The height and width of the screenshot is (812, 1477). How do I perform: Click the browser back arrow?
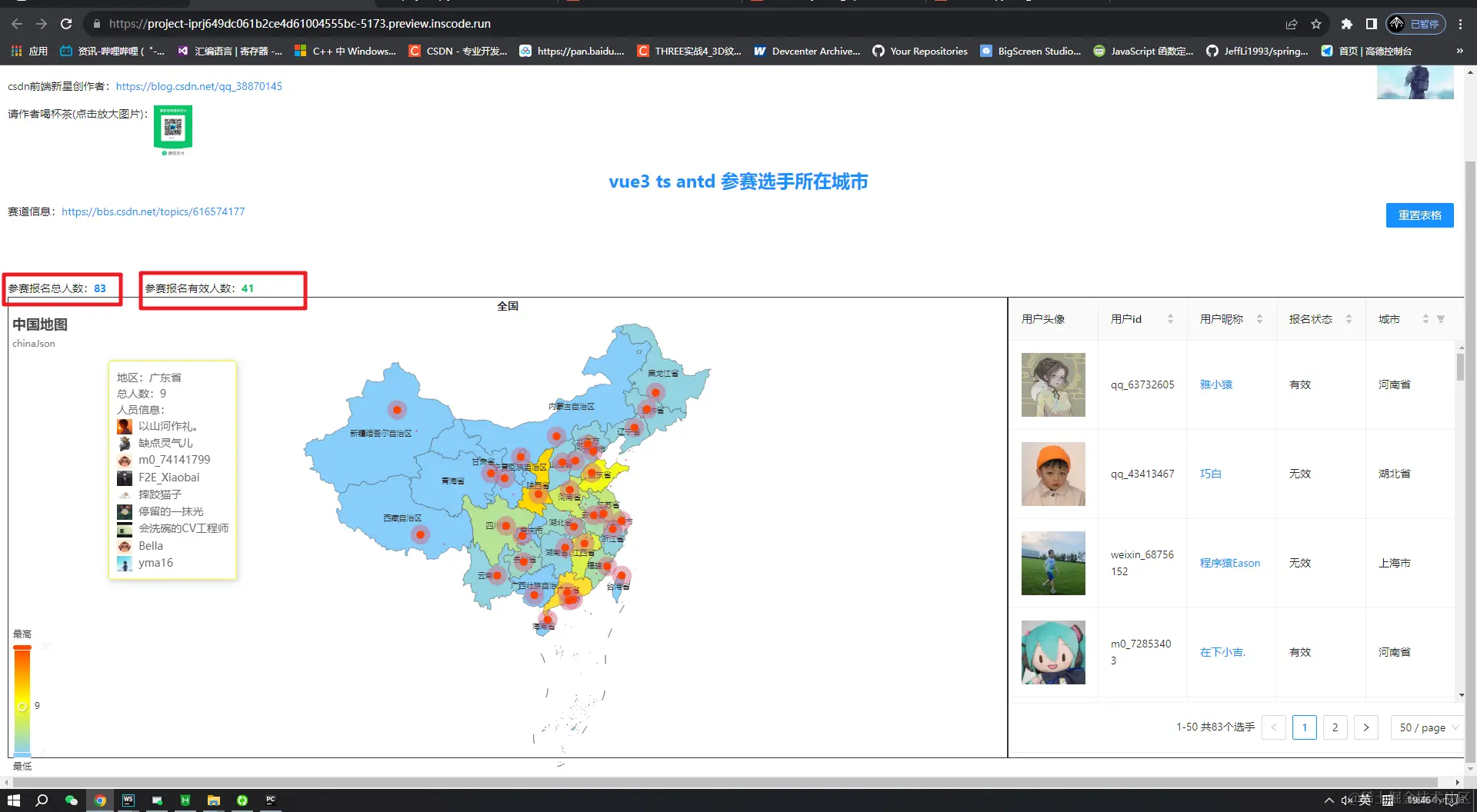[x=16, y=24]
